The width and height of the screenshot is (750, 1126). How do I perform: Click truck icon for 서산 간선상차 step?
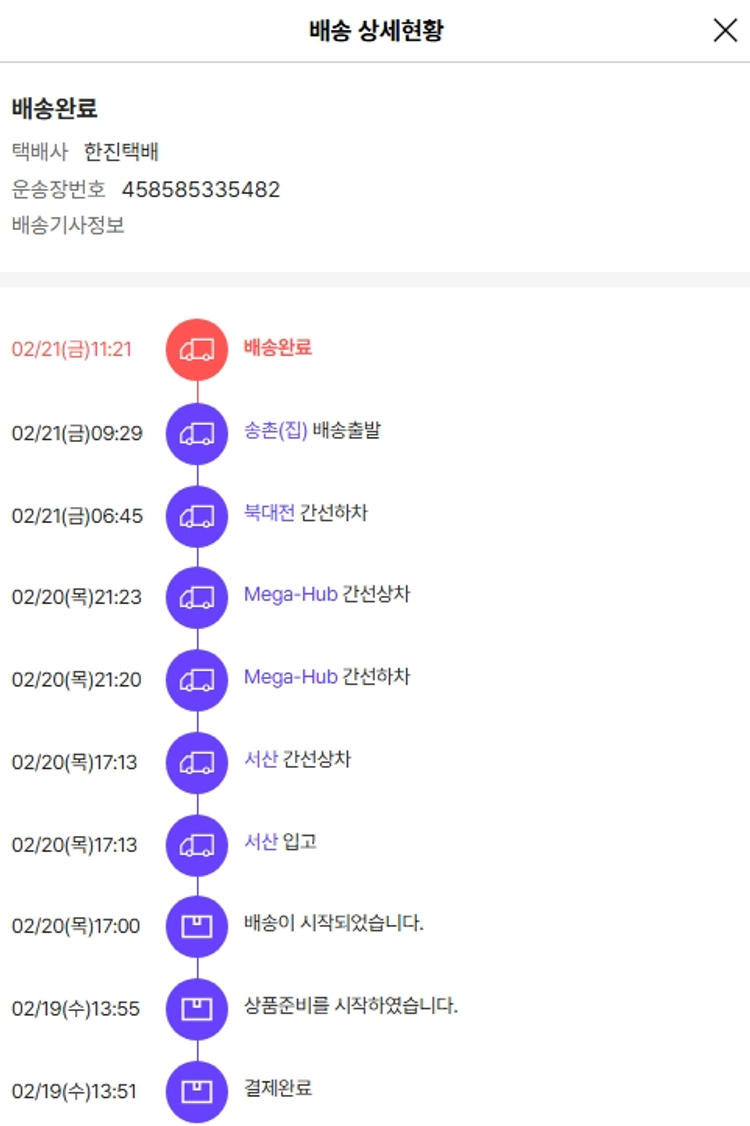[197, 762]
